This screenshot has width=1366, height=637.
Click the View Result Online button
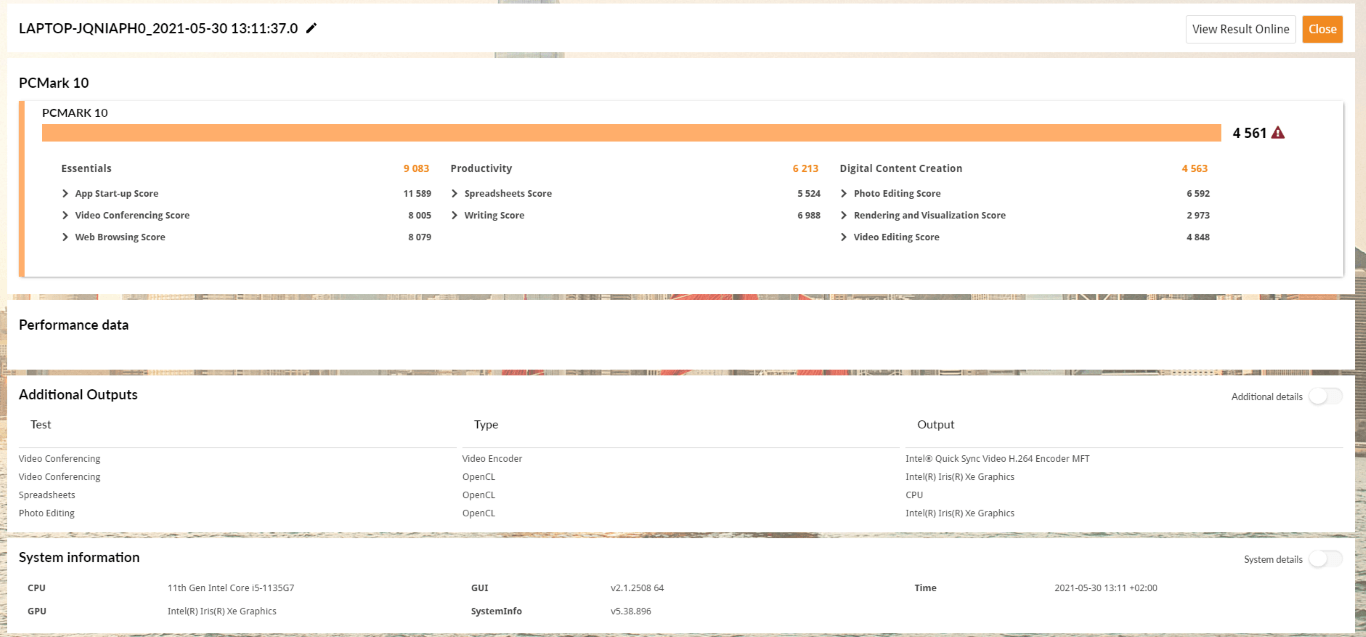(1240, 29)
